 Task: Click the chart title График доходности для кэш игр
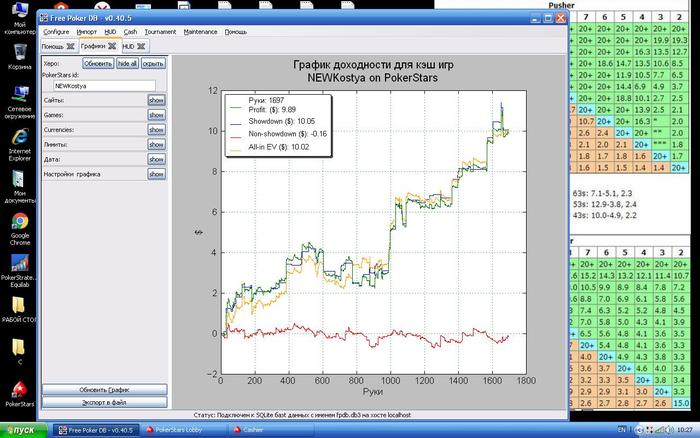click(x=373, y=65)
